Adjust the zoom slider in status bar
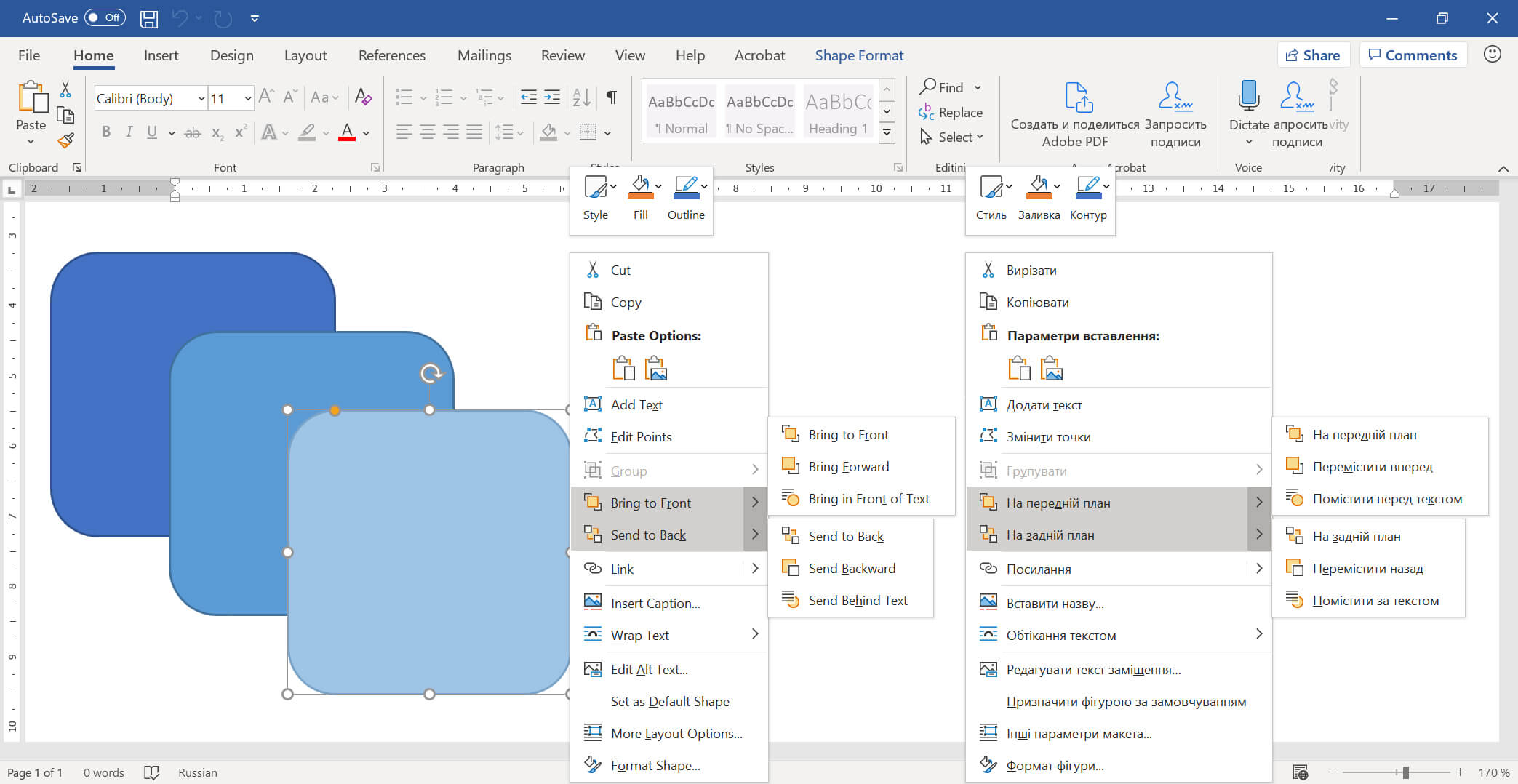The height and width of the screenshot is (784, 1518). [x=1405, y=772]
